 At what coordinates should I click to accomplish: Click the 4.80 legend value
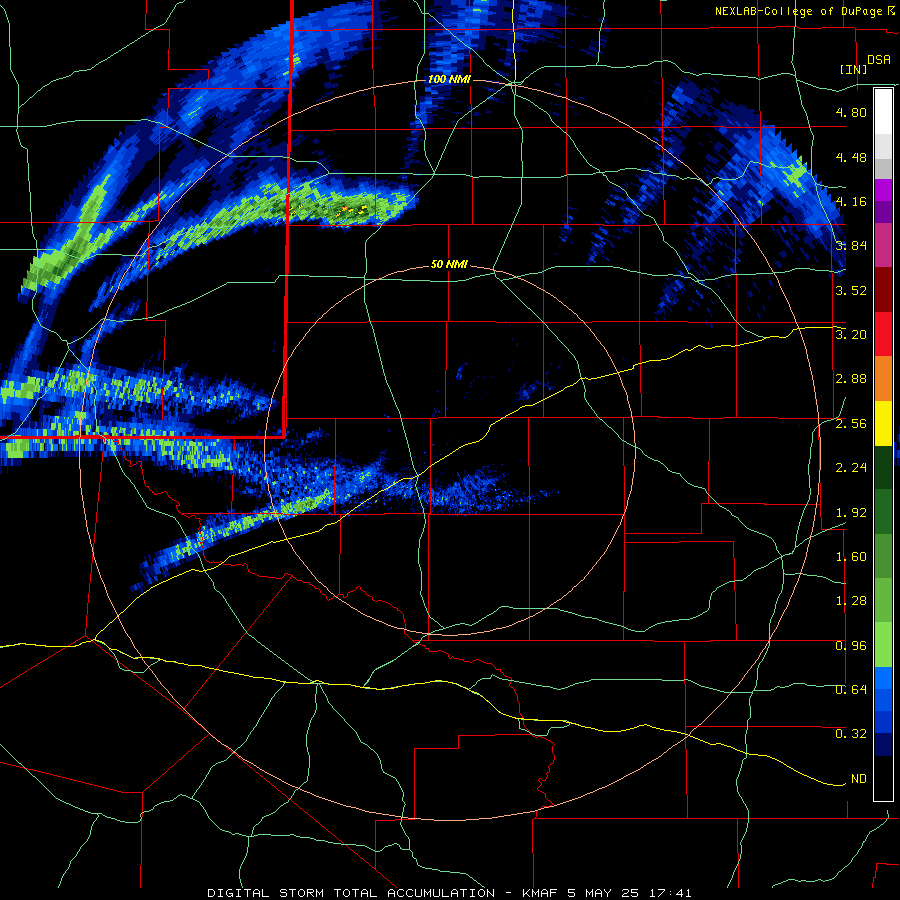tap(851, 112)
